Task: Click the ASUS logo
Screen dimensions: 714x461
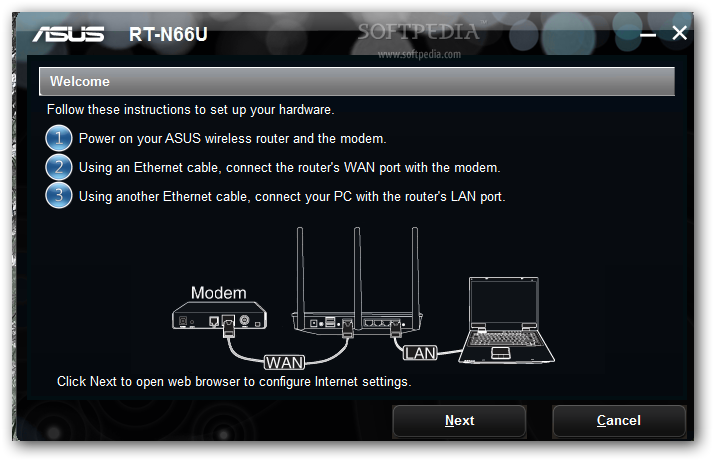Action: tap(68, 34)
